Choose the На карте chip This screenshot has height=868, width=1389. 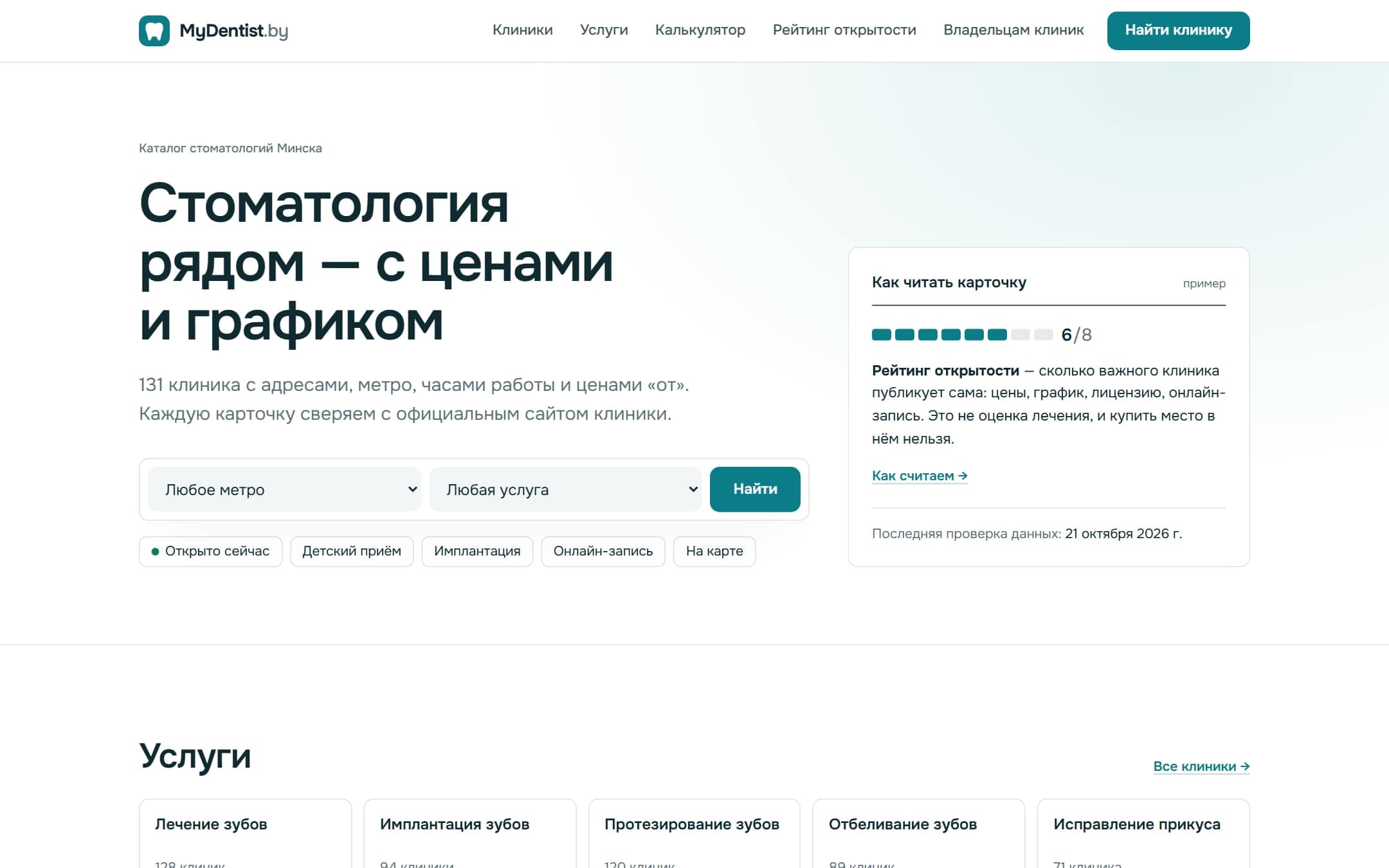click(714, 551)
